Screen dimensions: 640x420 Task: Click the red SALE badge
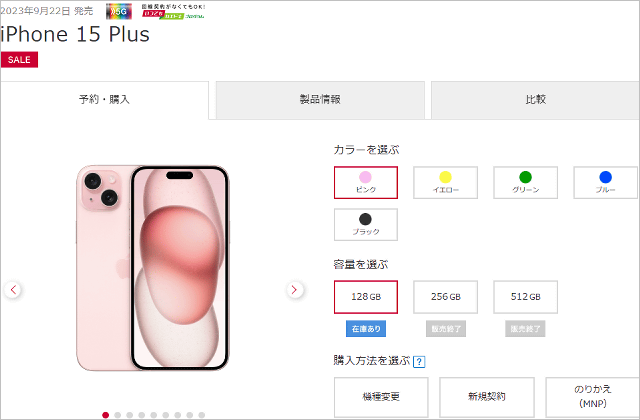19,60
